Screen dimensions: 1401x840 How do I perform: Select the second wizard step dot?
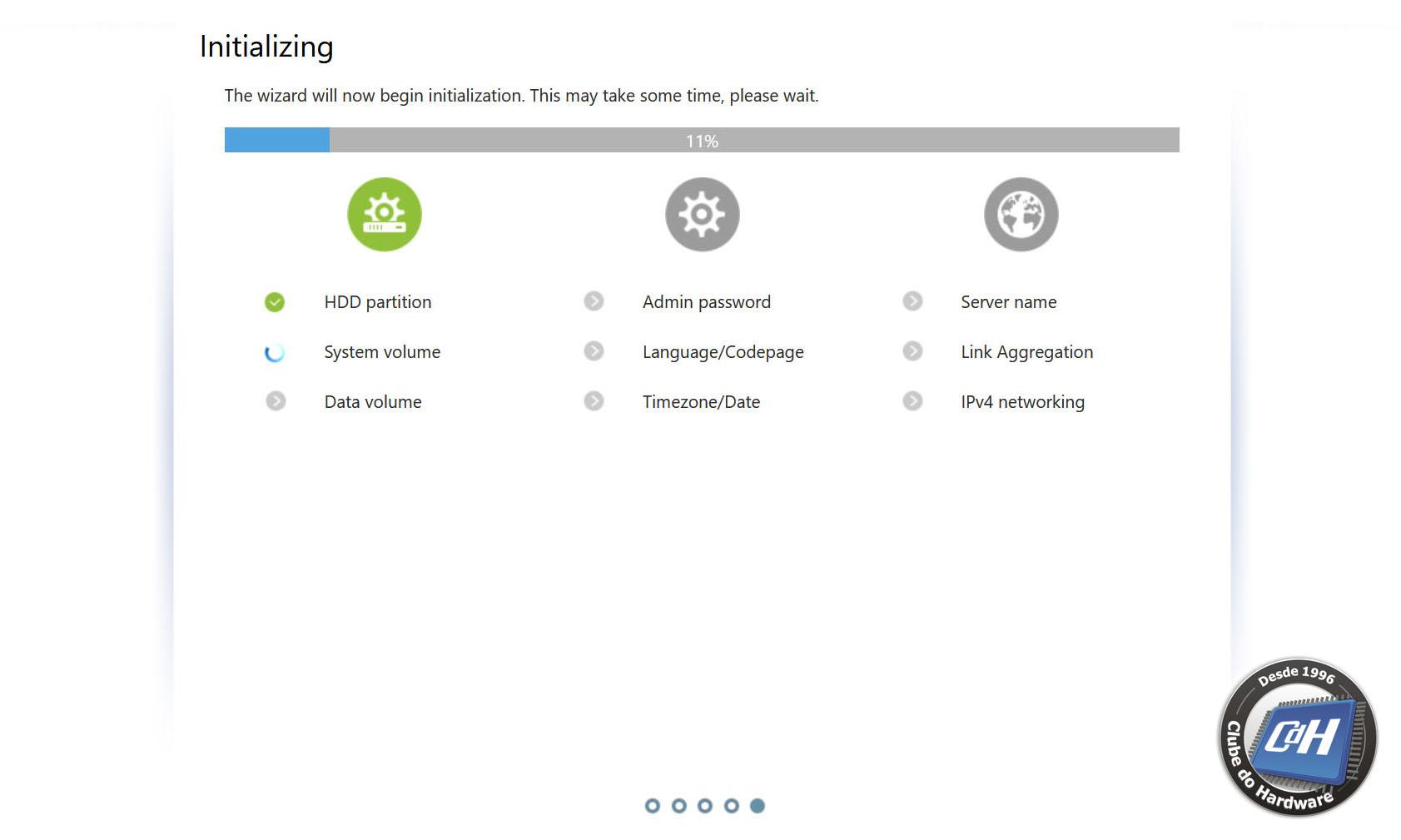679,806
